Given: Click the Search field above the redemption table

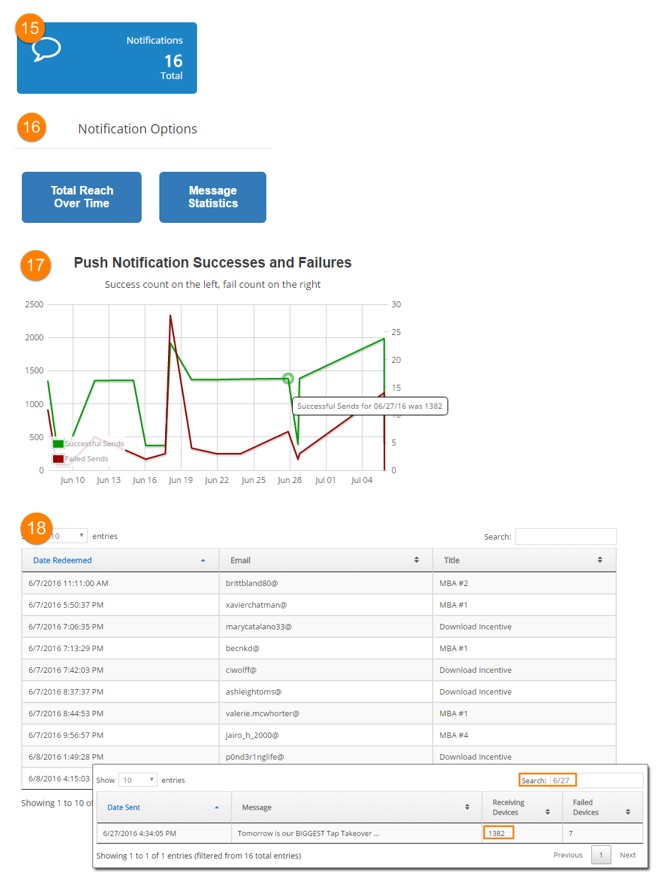Looking at the screenshot, I should point(565,537).
